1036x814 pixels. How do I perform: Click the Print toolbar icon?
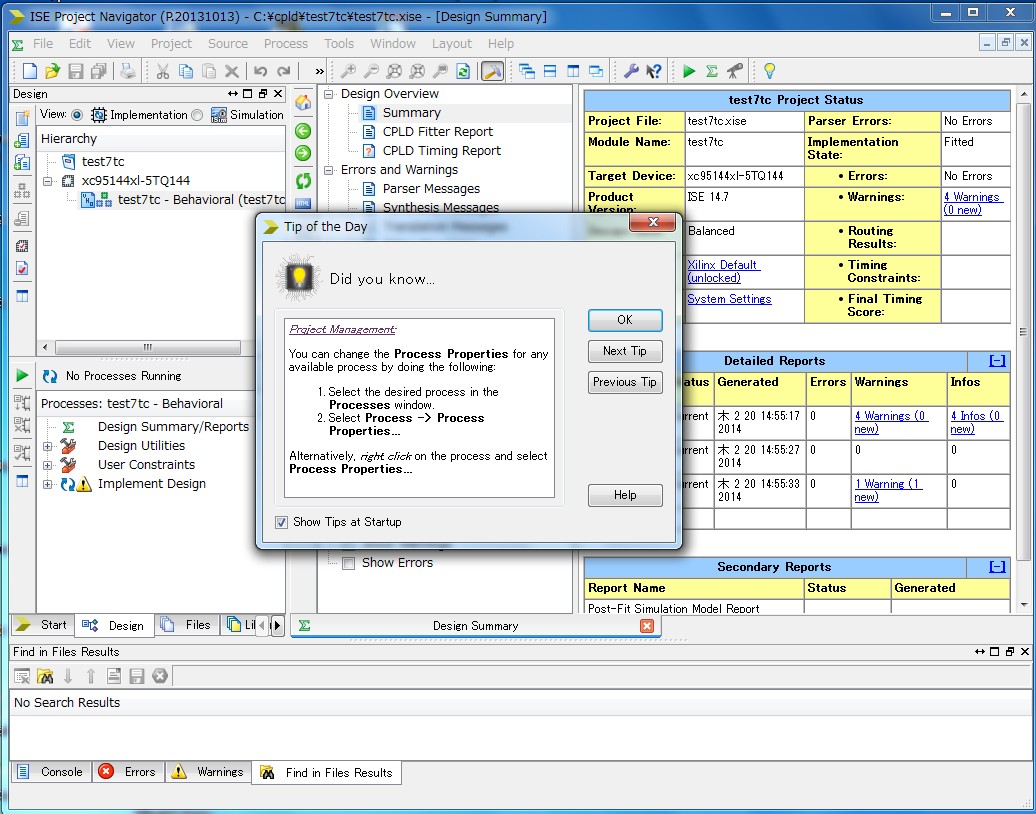128,71
